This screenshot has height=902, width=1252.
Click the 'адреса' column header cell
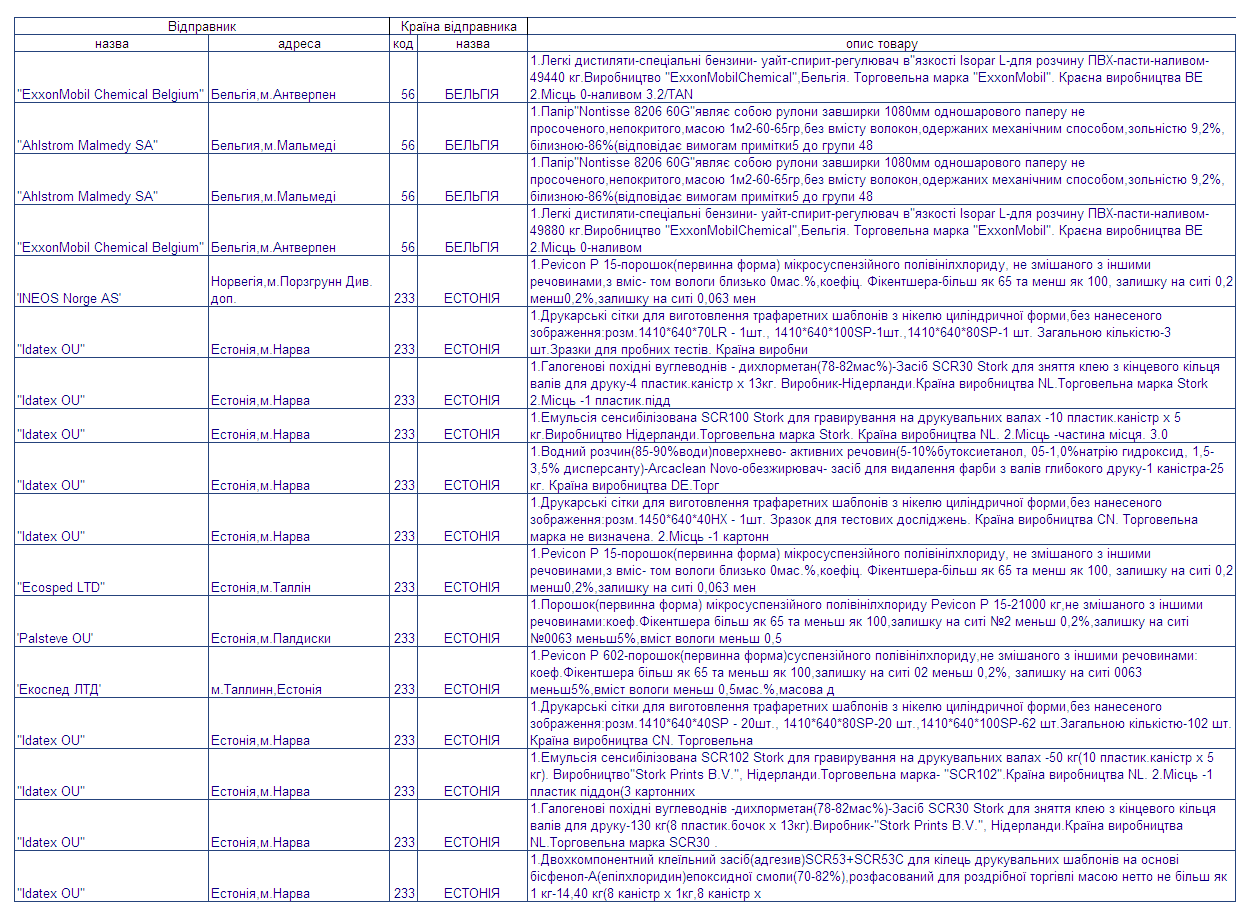(x=299, y=43)
